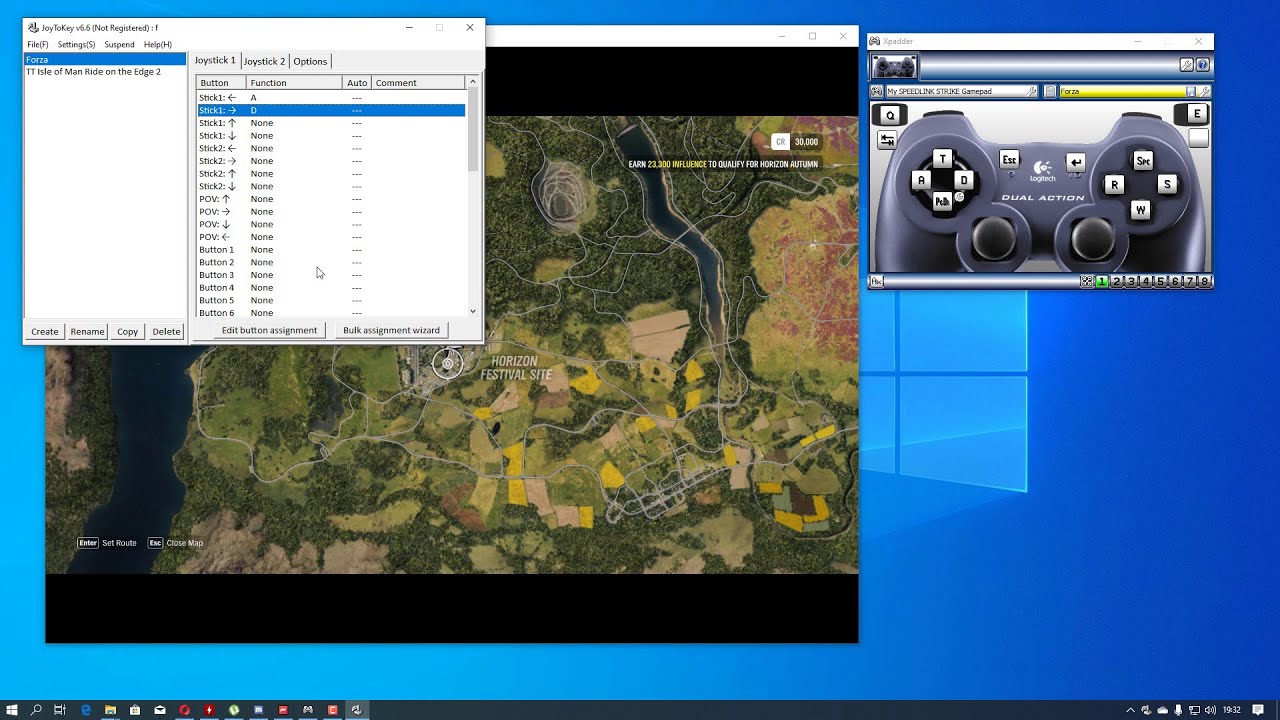Click the R face button assignment
Image resolution: width=1280 pixels, height=720 pixels.
click(1114, 184)
